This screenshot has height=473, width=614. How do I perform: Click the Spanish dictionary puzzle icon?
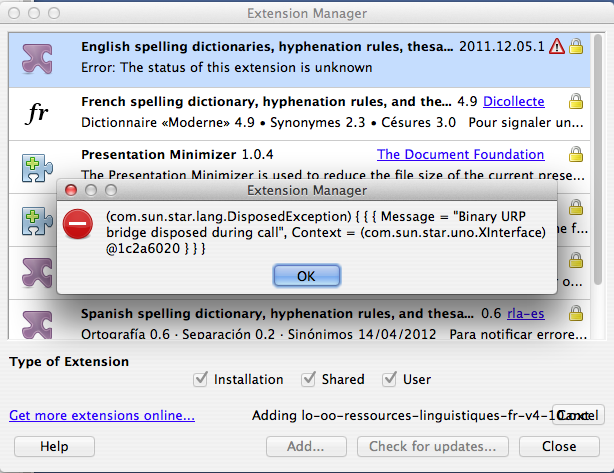(x=37, y=320)
